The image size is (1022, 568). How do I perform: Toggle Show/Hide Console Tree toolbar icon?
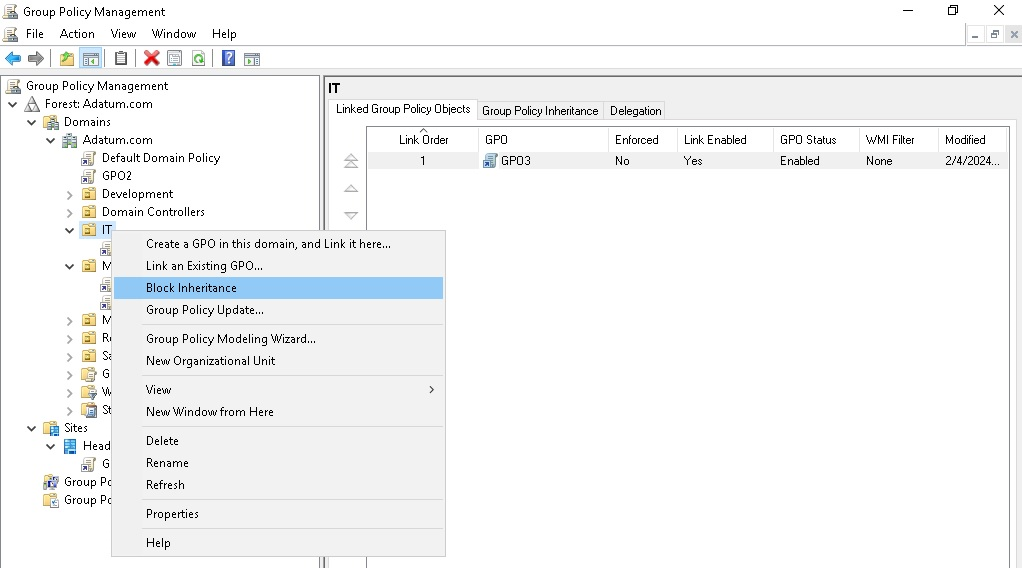tap(91, 59)
